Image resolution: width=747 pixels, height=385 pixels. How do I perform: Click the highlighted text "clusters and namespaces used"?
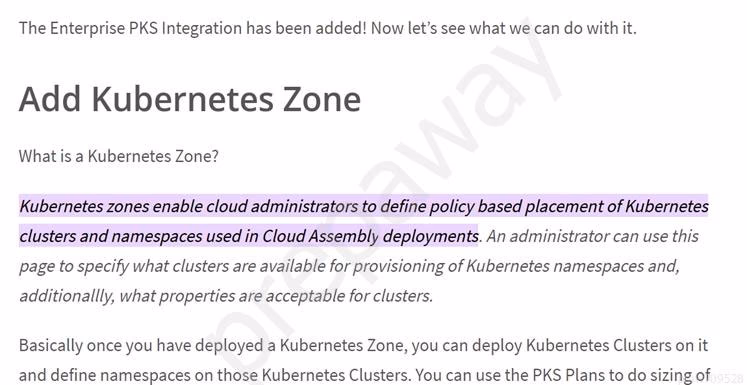119,236
